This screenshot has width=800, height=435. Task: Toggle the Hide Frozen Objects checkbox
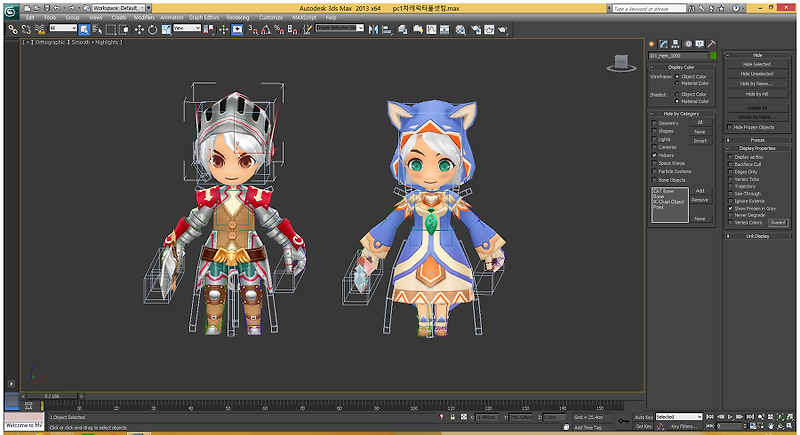coord(730,127)
